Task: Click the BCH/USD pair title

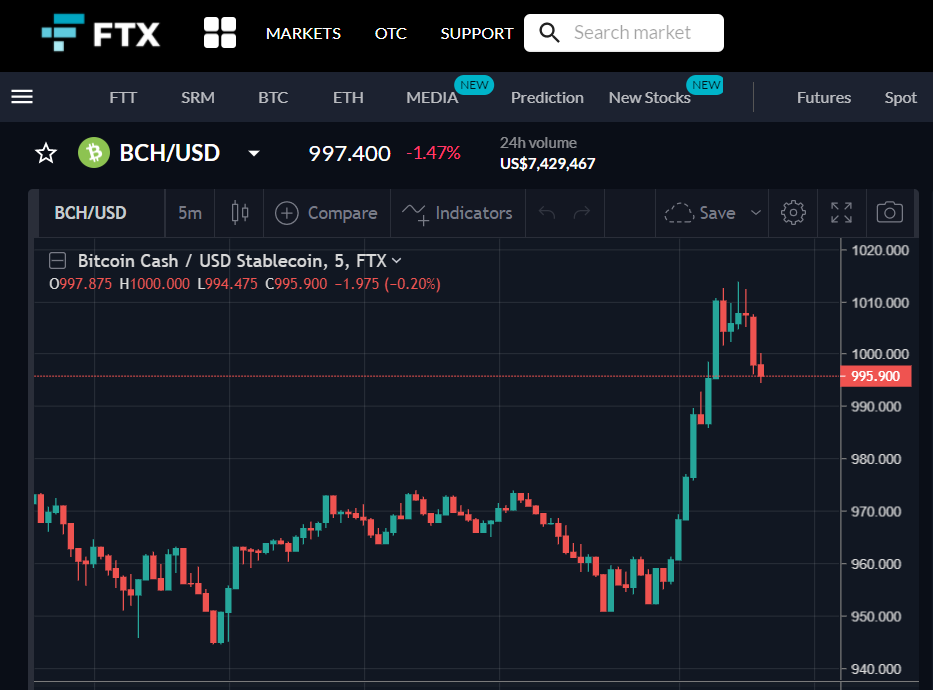Action: 170,153
